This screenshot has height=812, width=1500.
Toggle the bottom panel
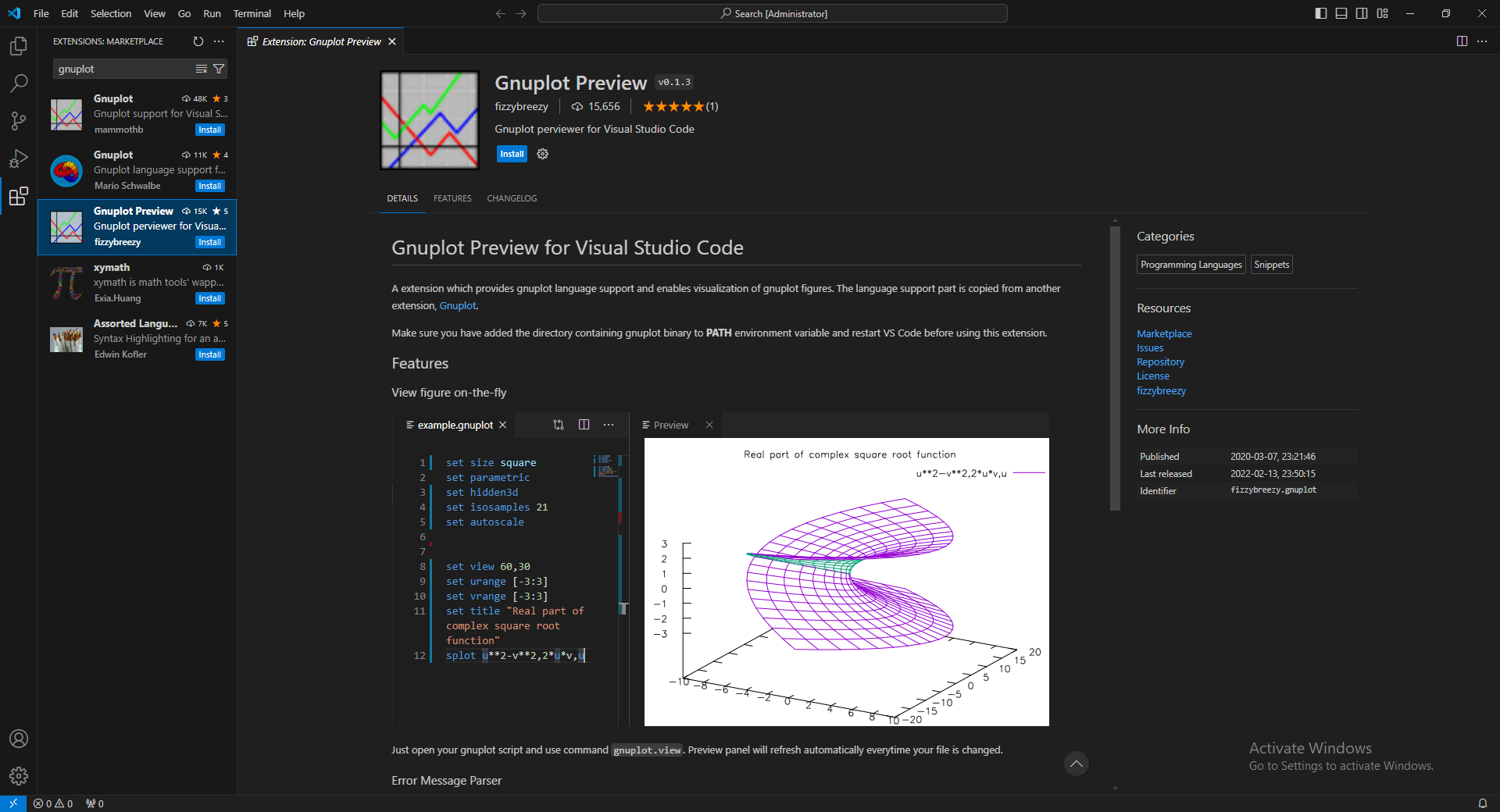[x=1341, y=13]
